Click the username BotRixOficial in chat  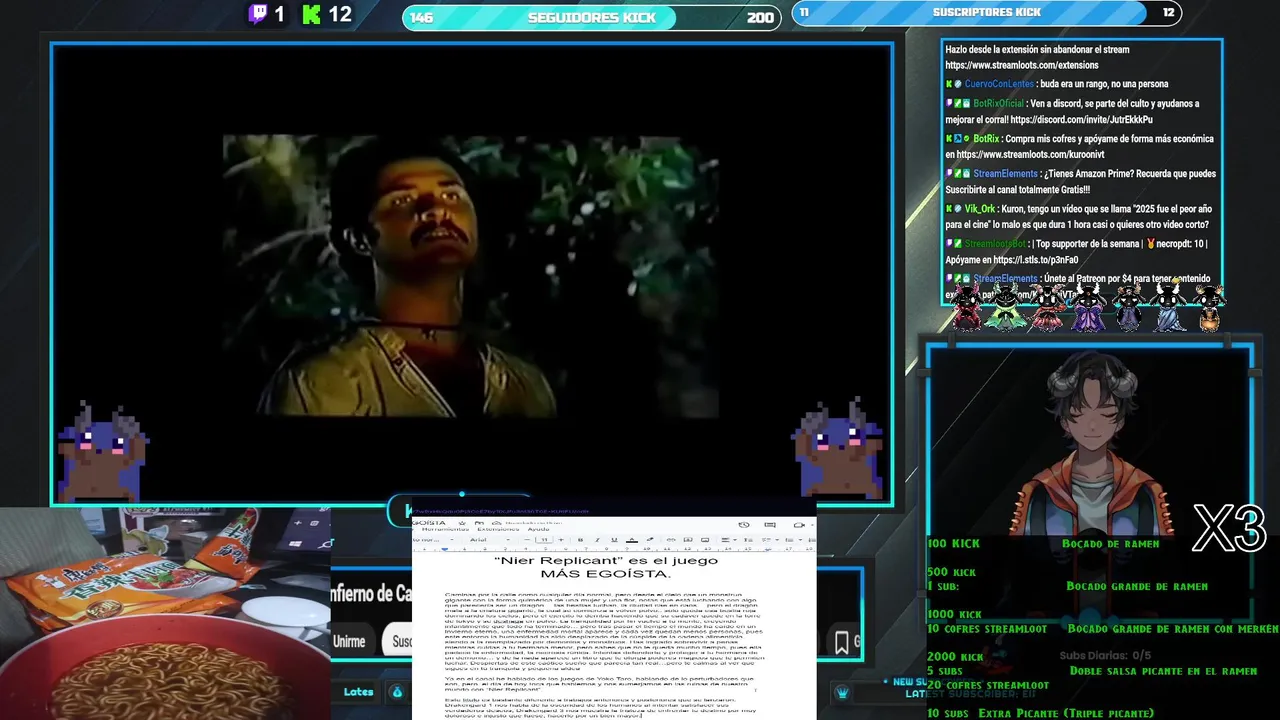pos(998,103)
